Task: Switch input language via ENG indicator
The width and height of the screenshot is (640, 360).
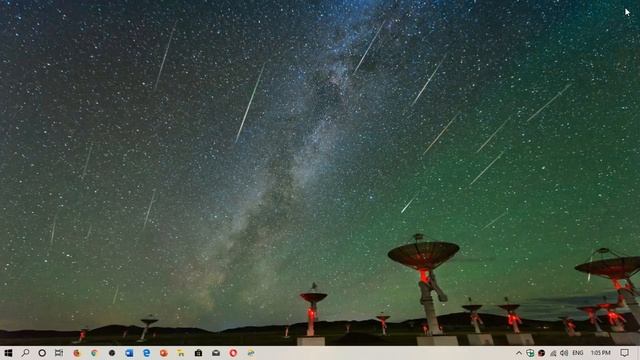Action: (x=578, y=353)
